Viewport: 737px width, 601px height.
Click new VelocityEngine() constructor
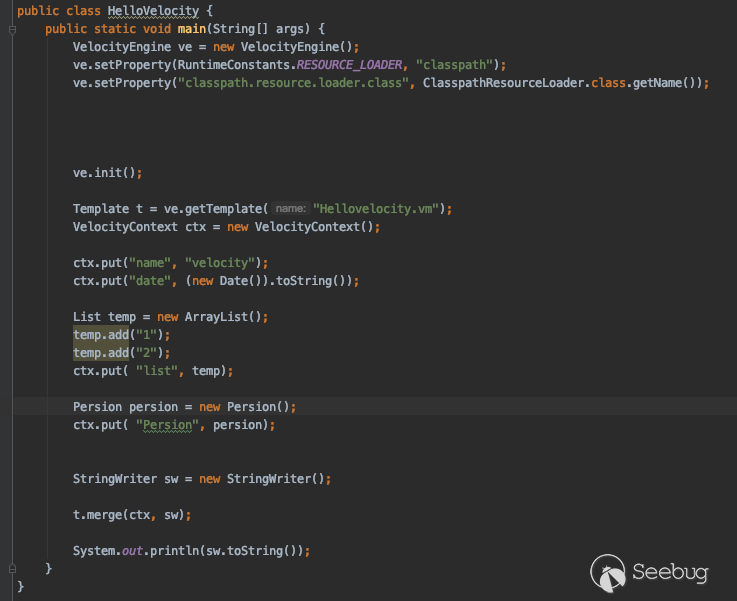(x=282, y=47)
